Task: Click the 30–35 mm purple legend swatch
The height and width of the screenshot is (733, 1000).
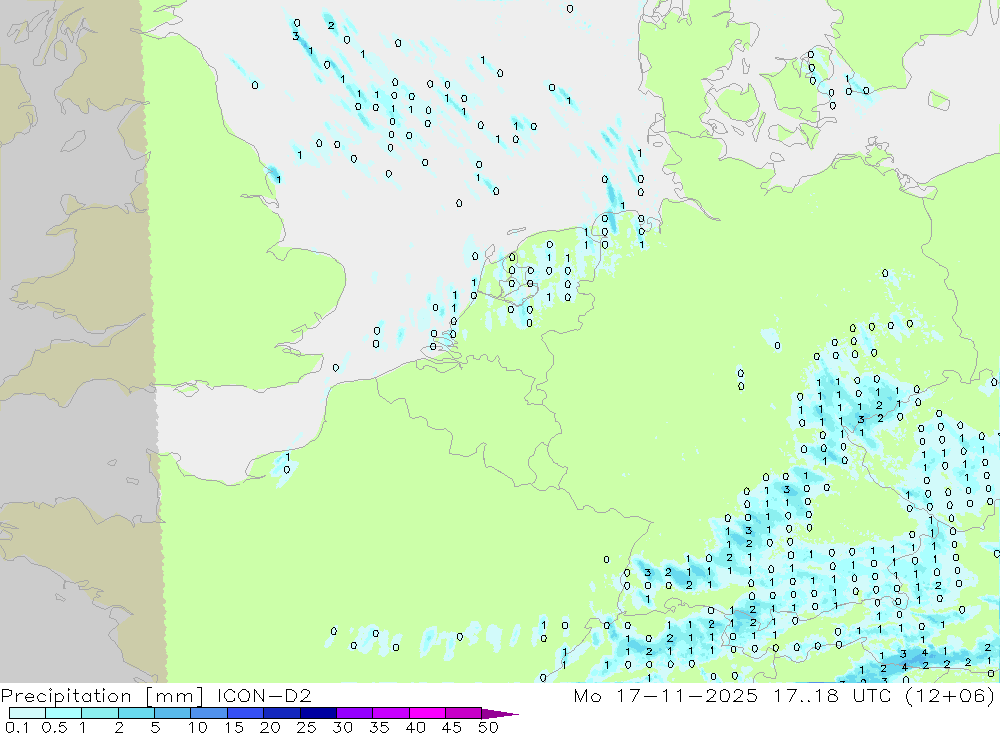Action: [x=355, y=713]
